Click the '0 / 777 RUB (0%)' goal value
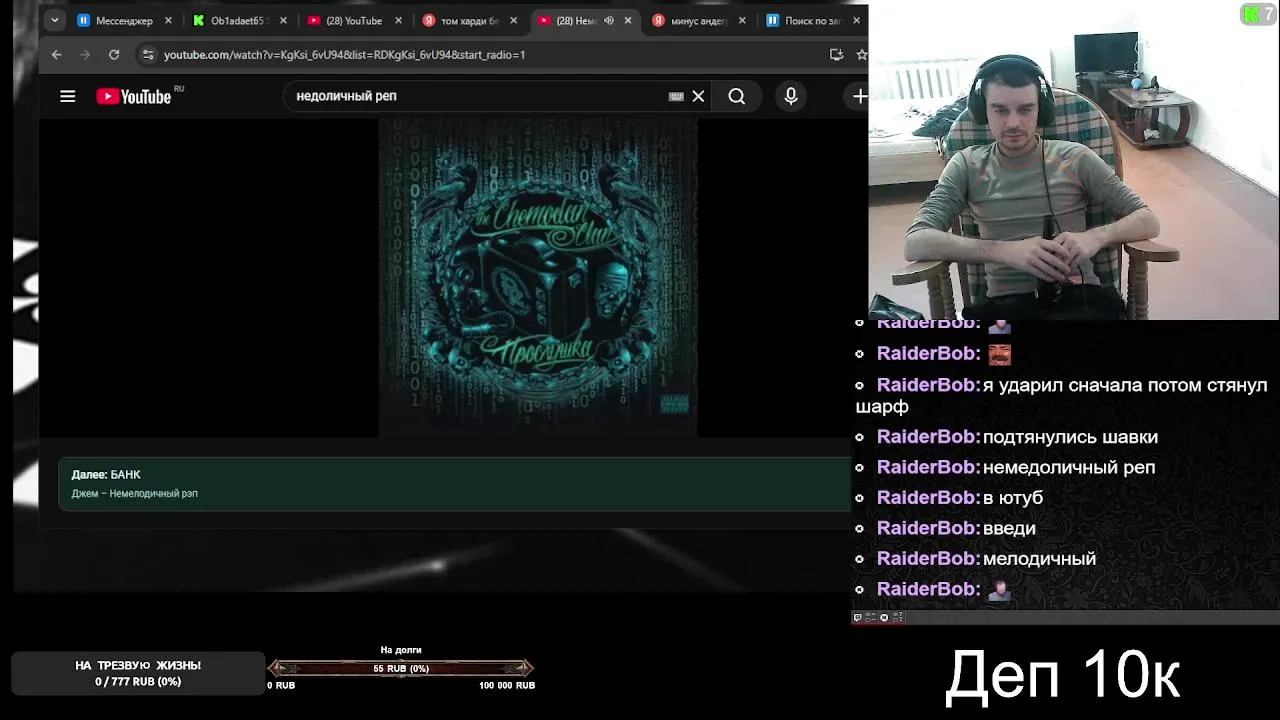 coord(138,682)
